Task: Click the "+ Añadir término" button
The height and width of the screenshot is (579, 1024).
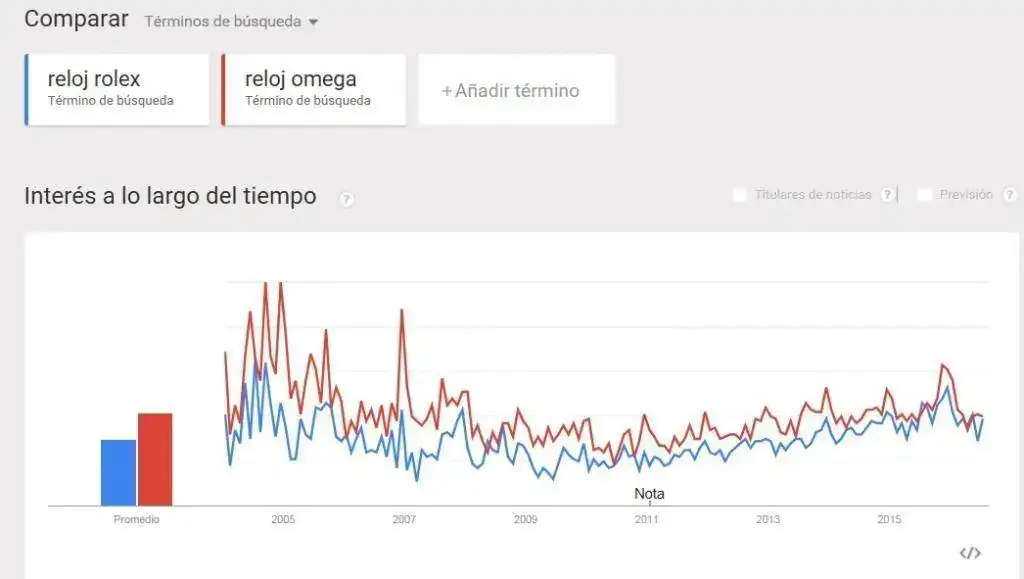Action: coord(516,90)
